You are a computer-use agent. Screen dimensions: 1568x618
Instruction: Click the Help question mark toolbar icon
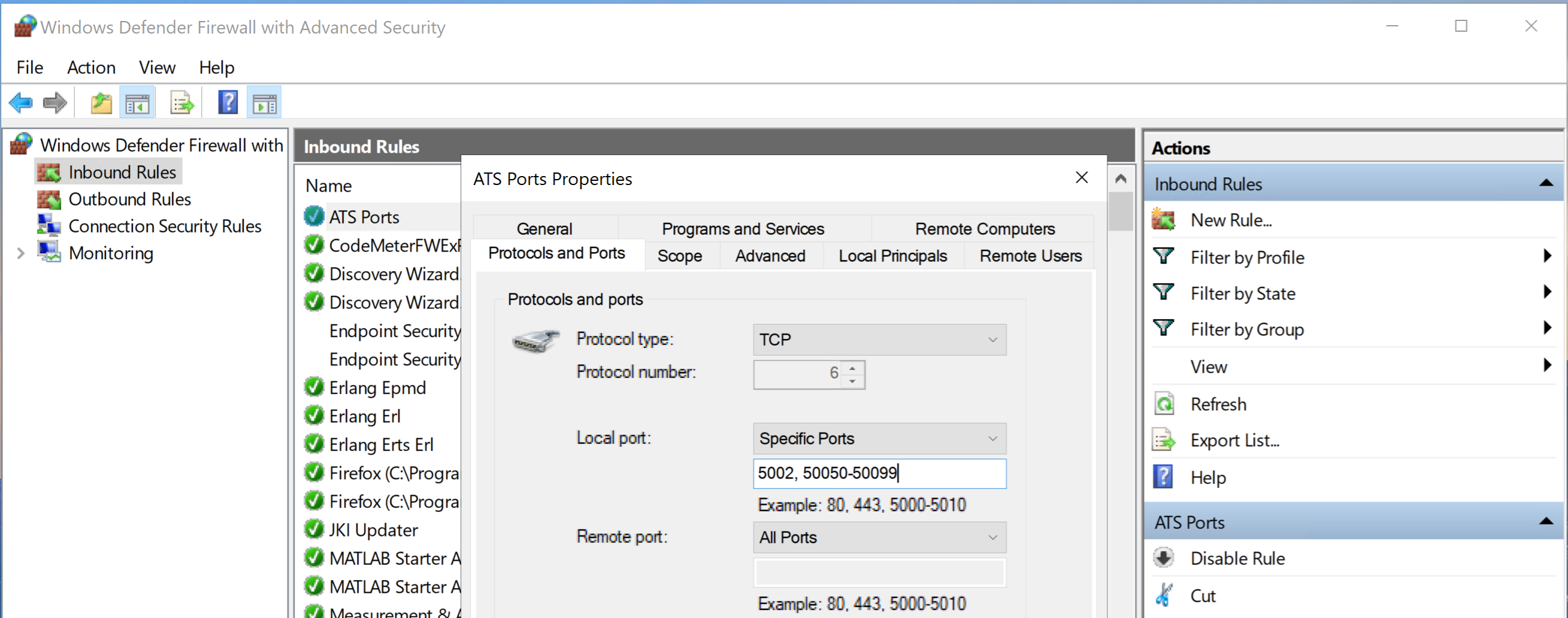point(228,103)
